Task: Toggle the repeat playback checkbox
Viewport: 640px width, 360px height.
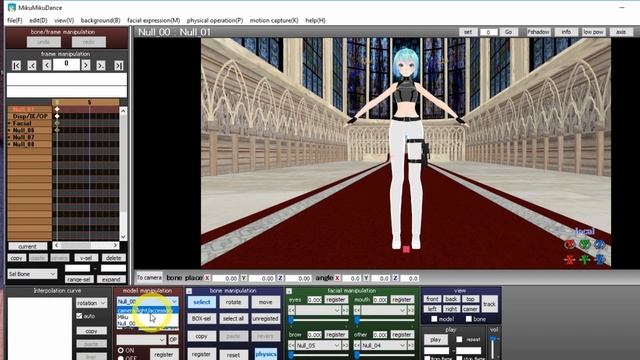Action: click(x=459, y=339)
